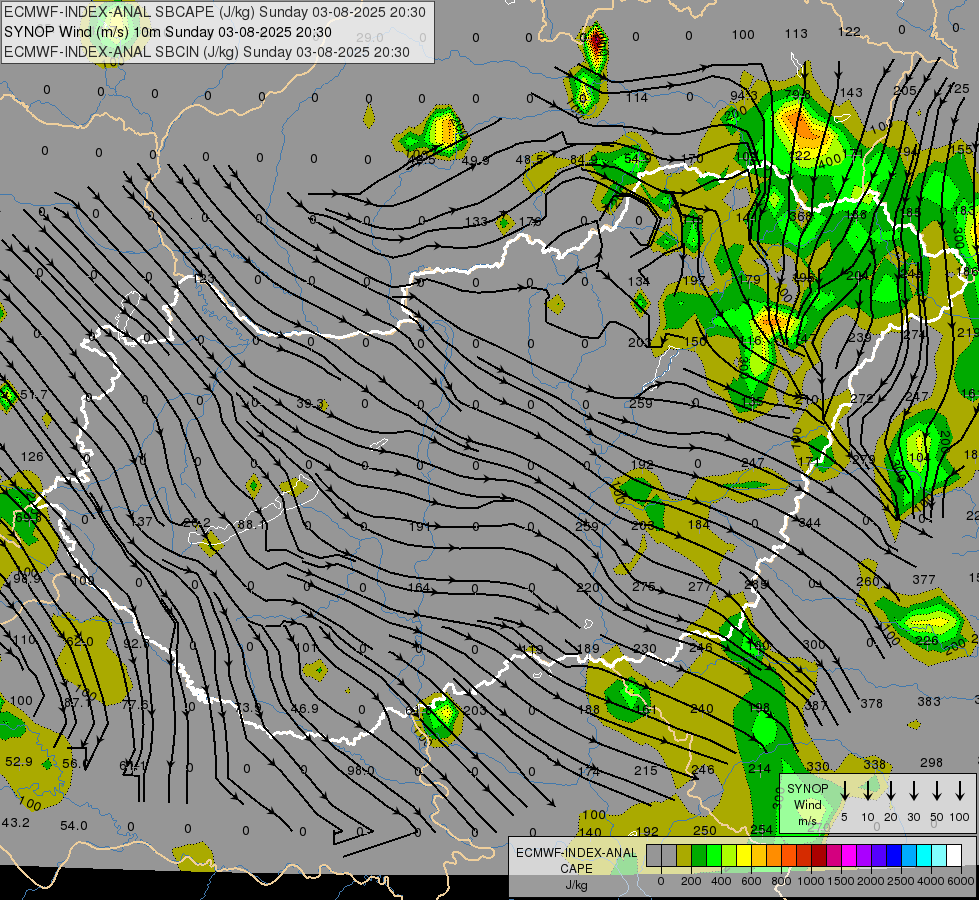Select the bright magenta CAPE legend swatch
The image size is (979, 900).
pos(849,856)
